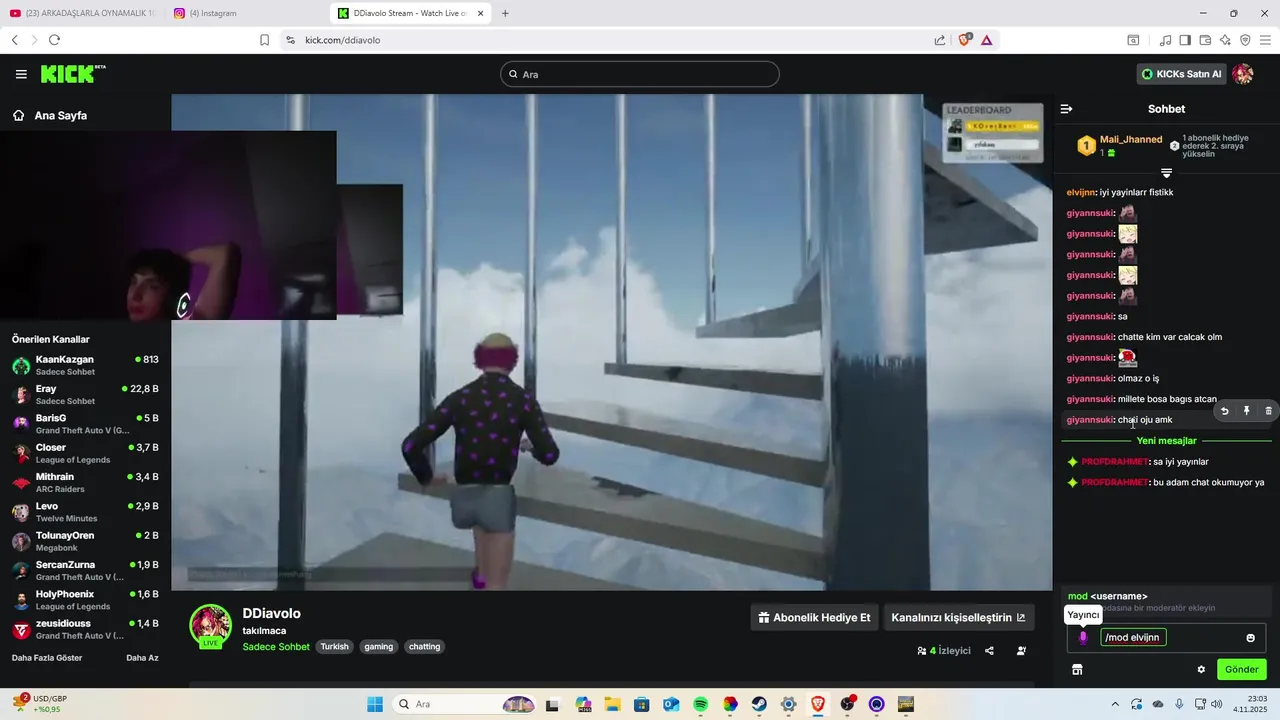Open Brave VPN shield icon
1280x720 pixels.
pyautogui.click(x=1245, y=40)
